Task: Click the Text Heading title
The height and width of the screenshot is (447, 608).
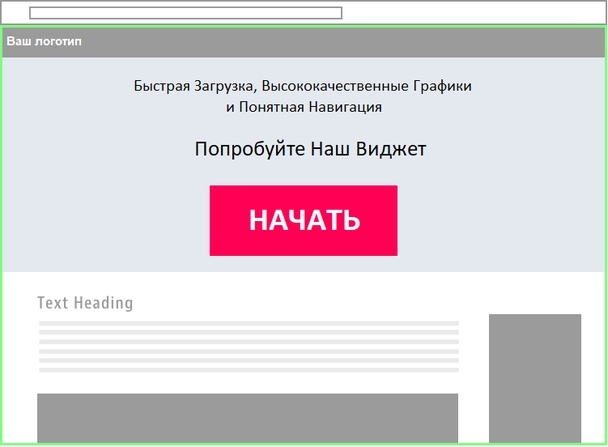Action: pos(85,303)
